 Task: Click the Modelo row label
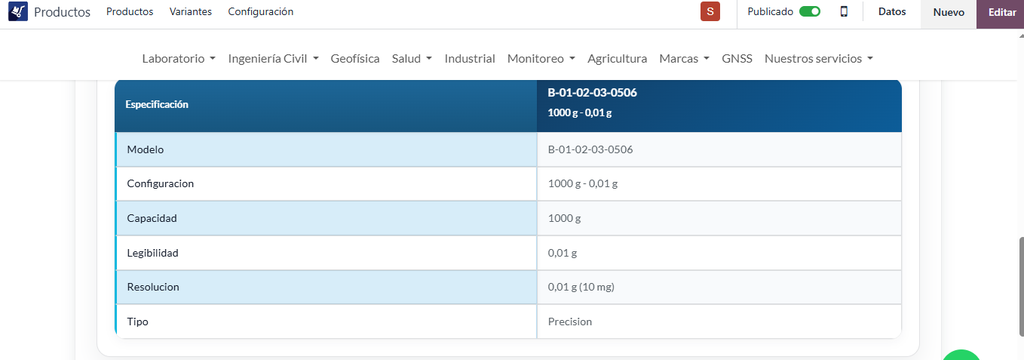pyautogui.click(x=146, y=150)
